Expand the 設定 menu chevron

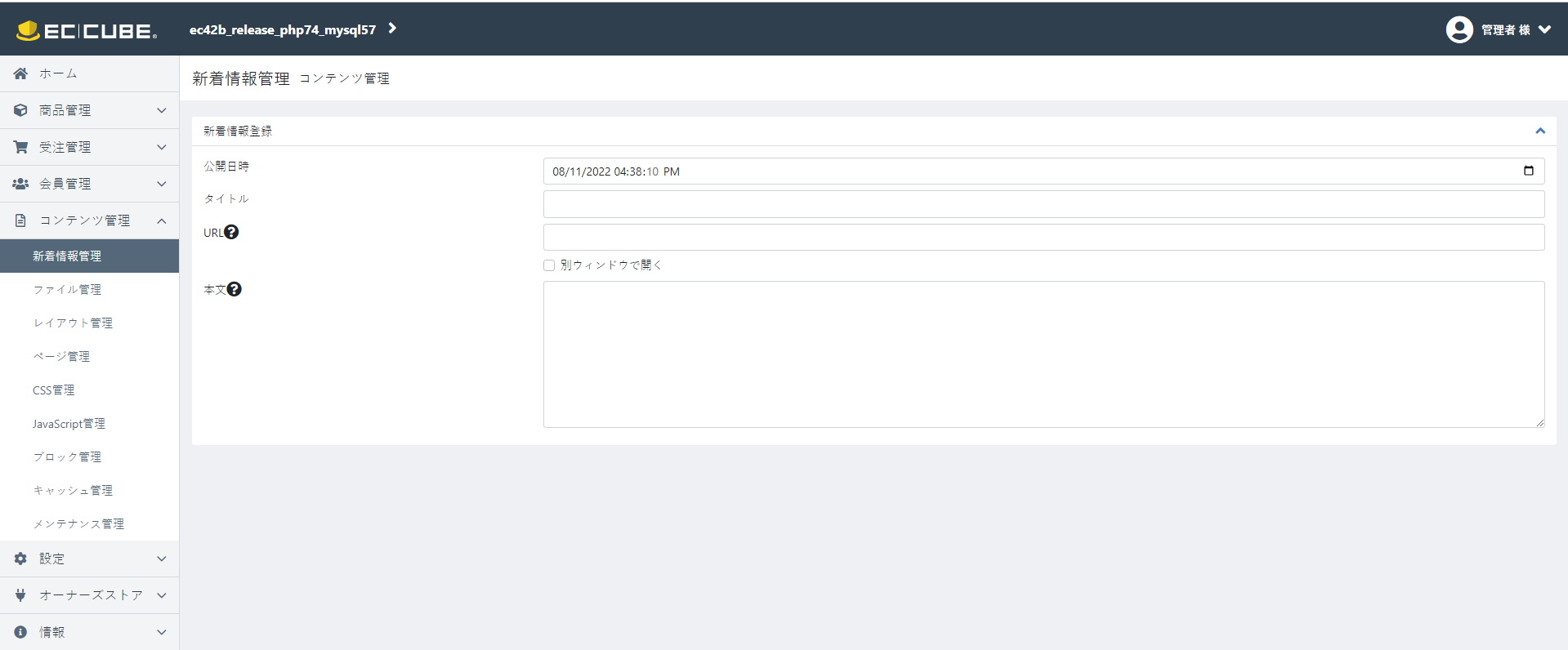162,559
